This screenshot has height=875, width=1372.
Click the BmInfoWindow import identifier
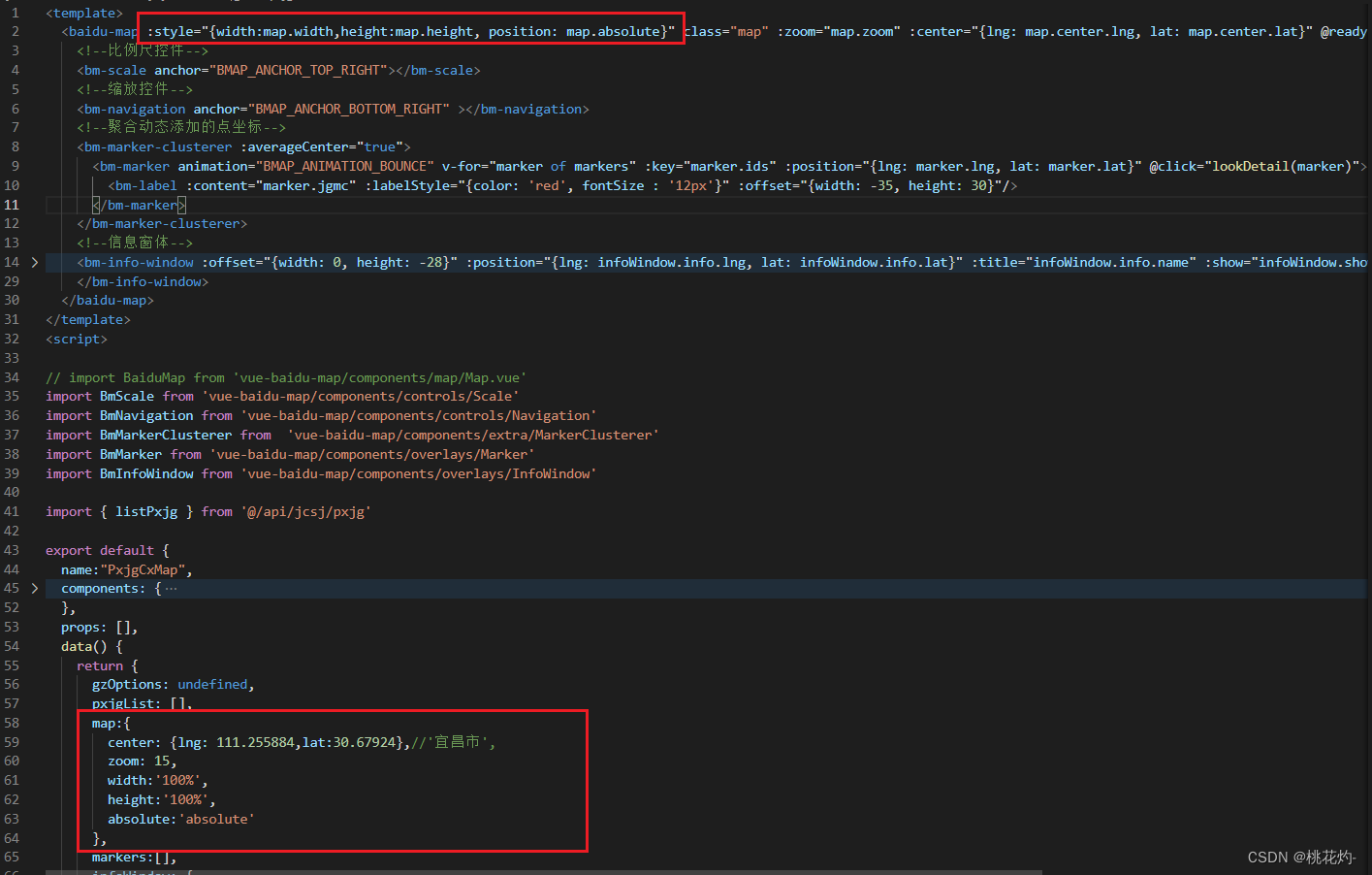146,474
